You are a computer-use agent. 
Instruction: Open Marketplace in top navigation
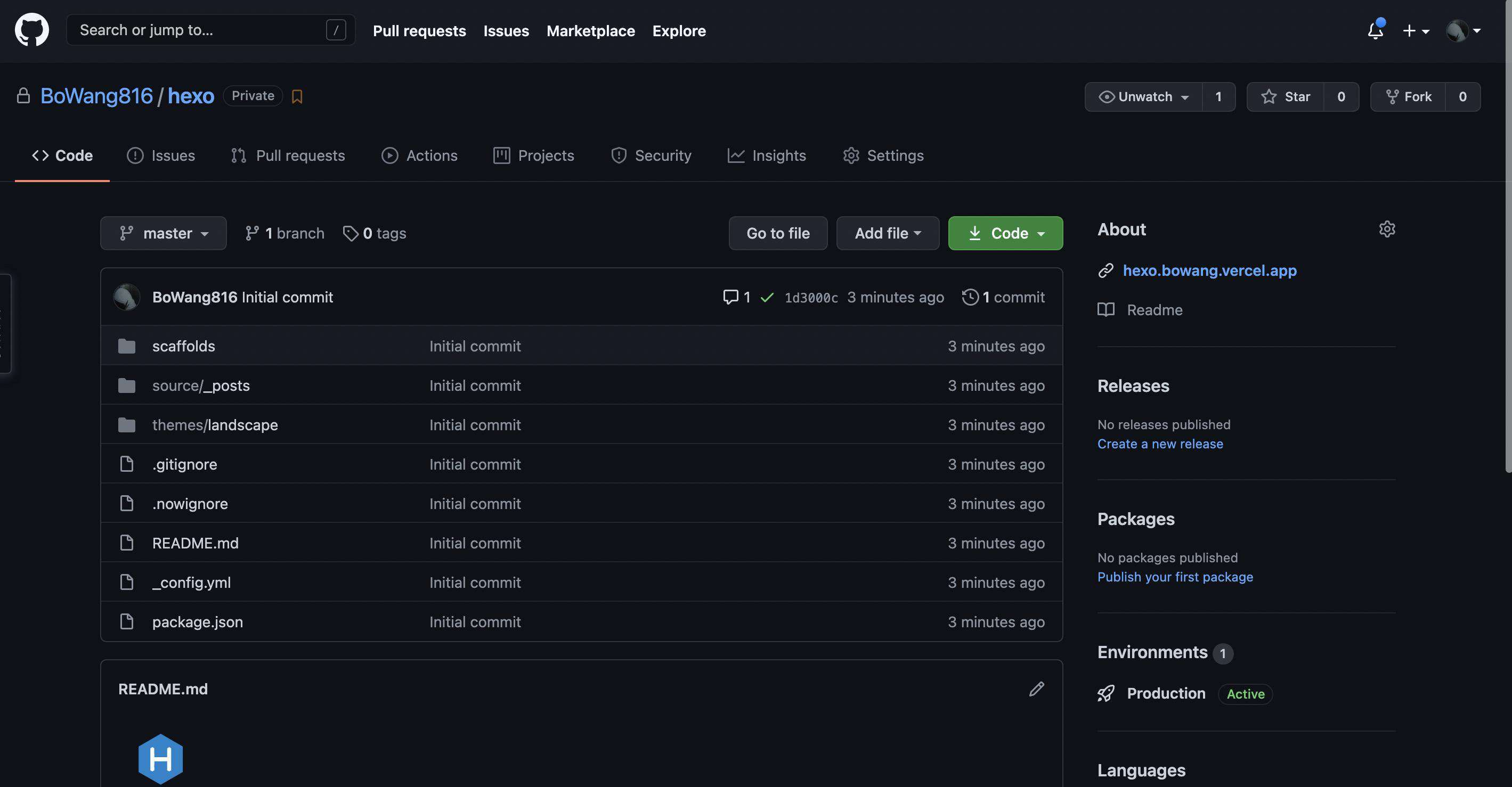pyautogui.click(x=590, y=30)
